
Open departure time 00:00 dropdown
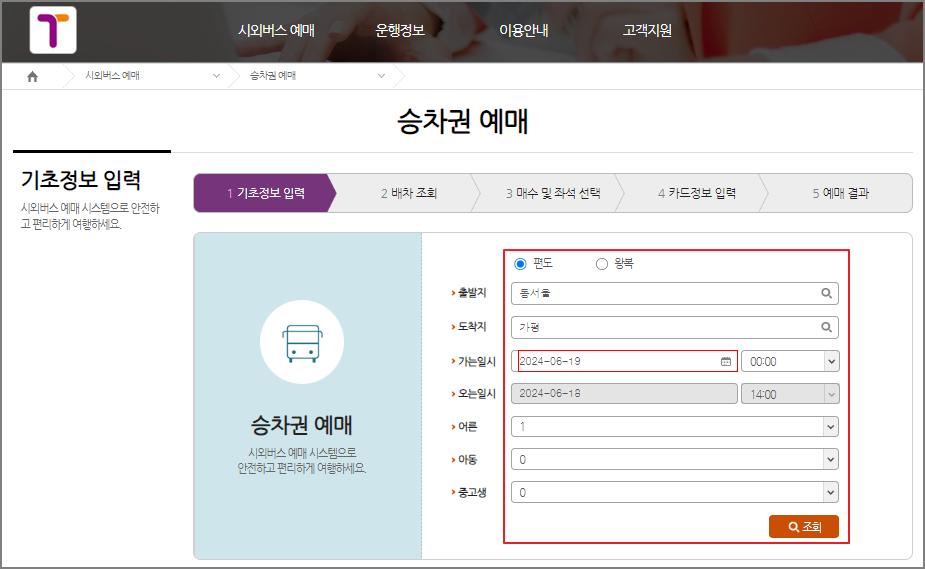click(x=790, y=361)
